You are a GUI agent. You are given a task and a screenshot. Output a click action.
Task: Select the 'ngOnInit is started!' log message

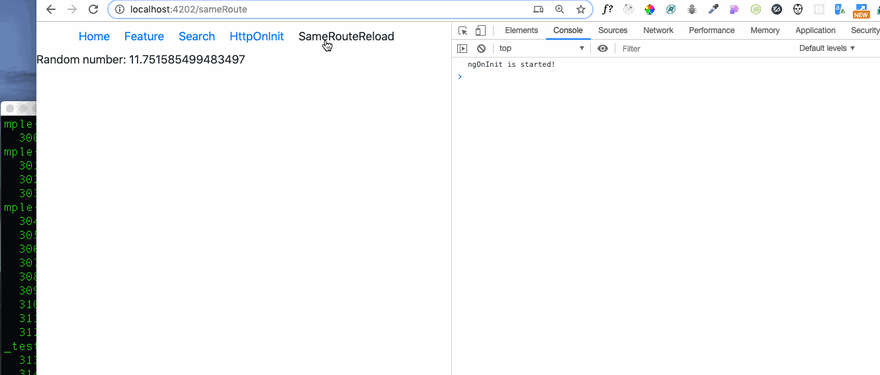[x=511, y=65]
